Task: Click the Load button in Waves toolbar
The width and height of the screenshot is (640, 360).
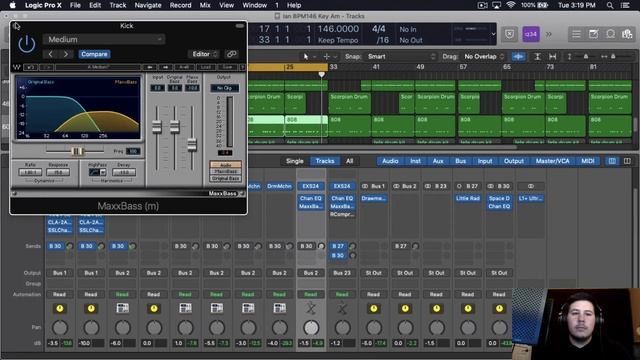Action: (x=206, y=67)
